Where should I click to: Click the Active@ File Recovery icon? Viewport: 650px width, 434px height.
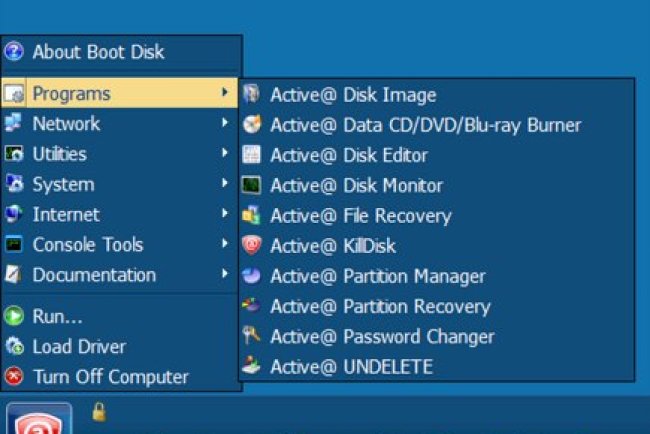(252, 215)
